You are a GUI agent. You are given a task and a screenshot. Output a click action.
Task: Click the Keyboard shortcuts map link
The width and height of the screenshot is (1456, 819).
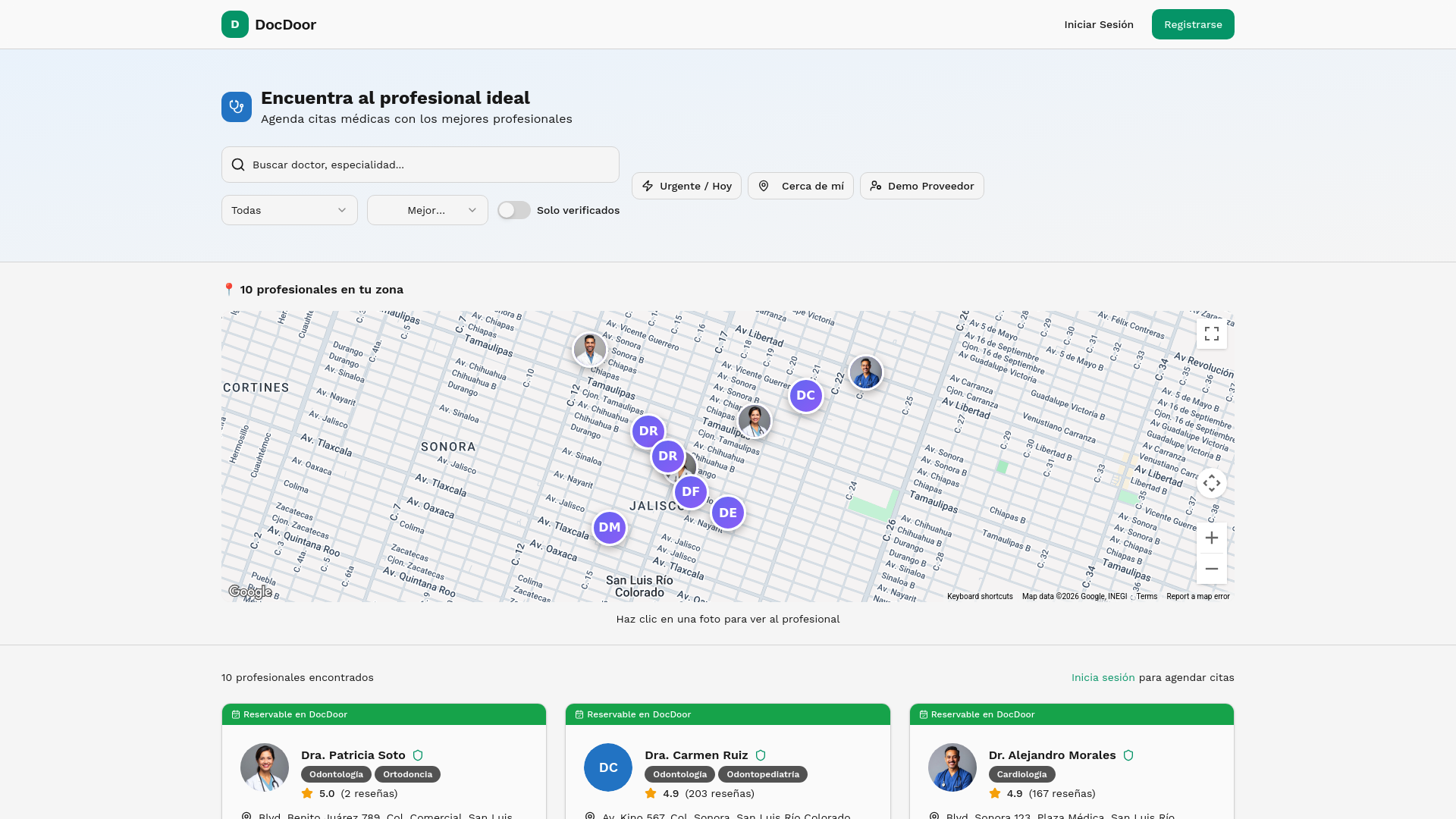(980, 596)
